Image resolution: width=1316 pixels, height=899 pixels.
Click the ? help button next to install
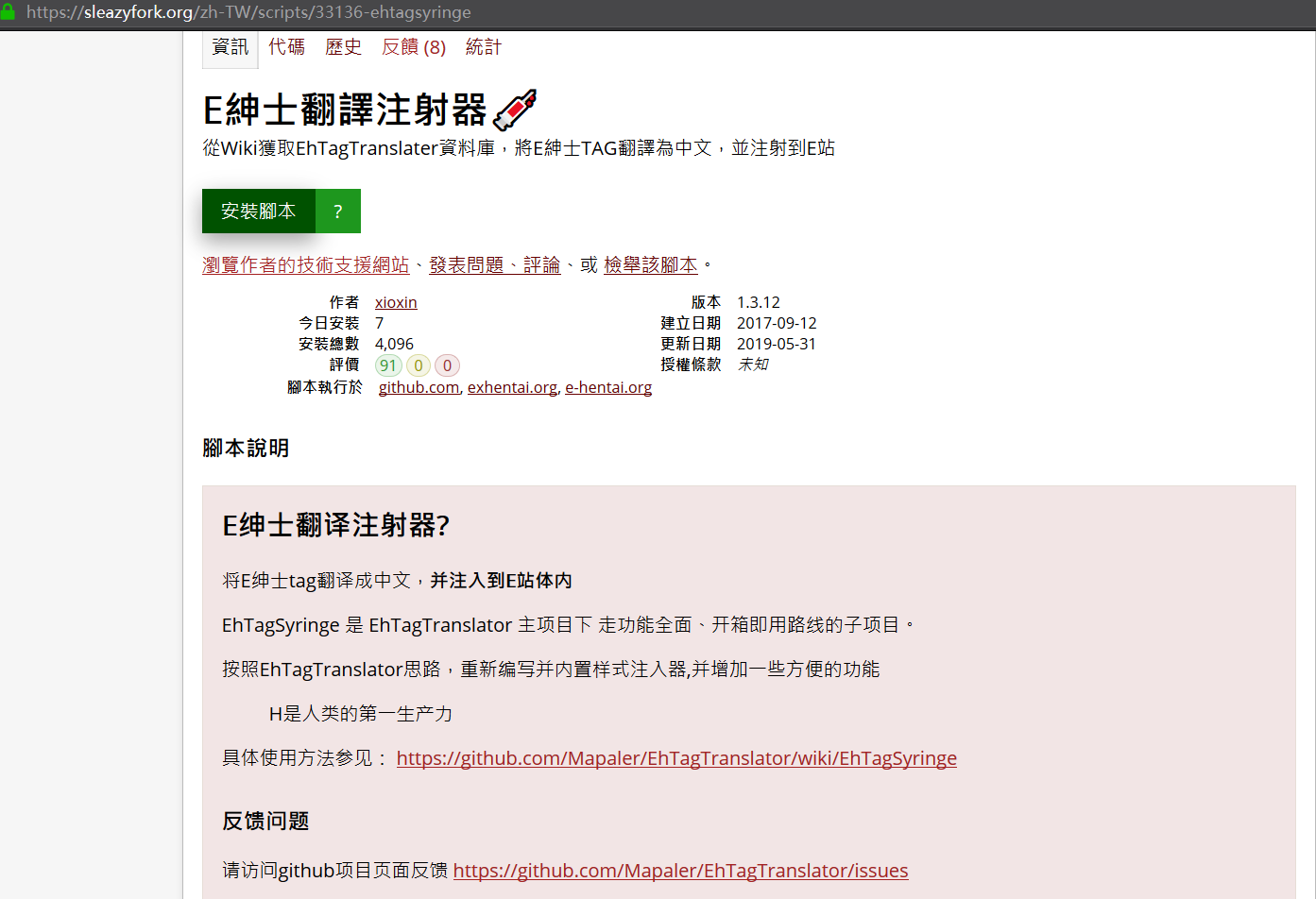[x=338, y=211]
